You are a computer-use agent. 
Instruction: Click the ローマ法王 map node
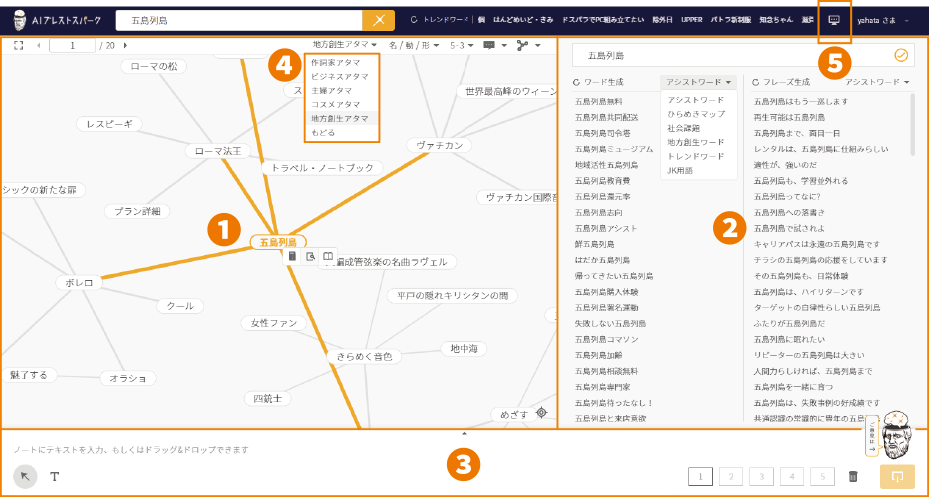coord(218,151)
